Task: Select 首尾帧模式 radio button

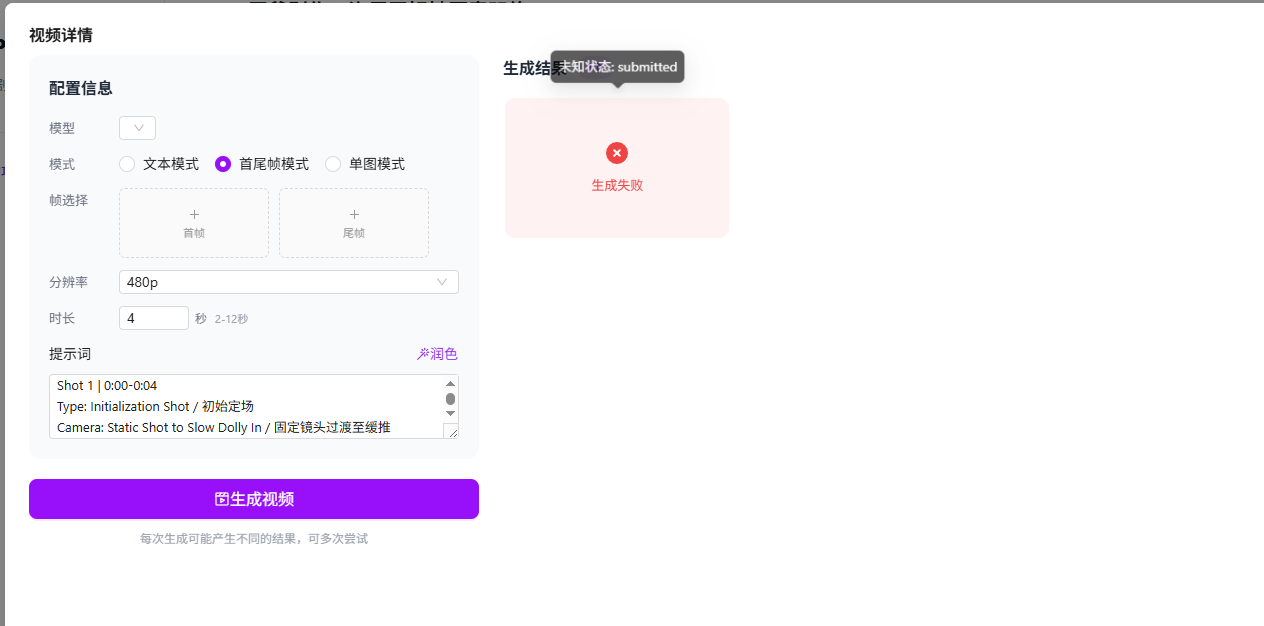Action: (223, 164)
